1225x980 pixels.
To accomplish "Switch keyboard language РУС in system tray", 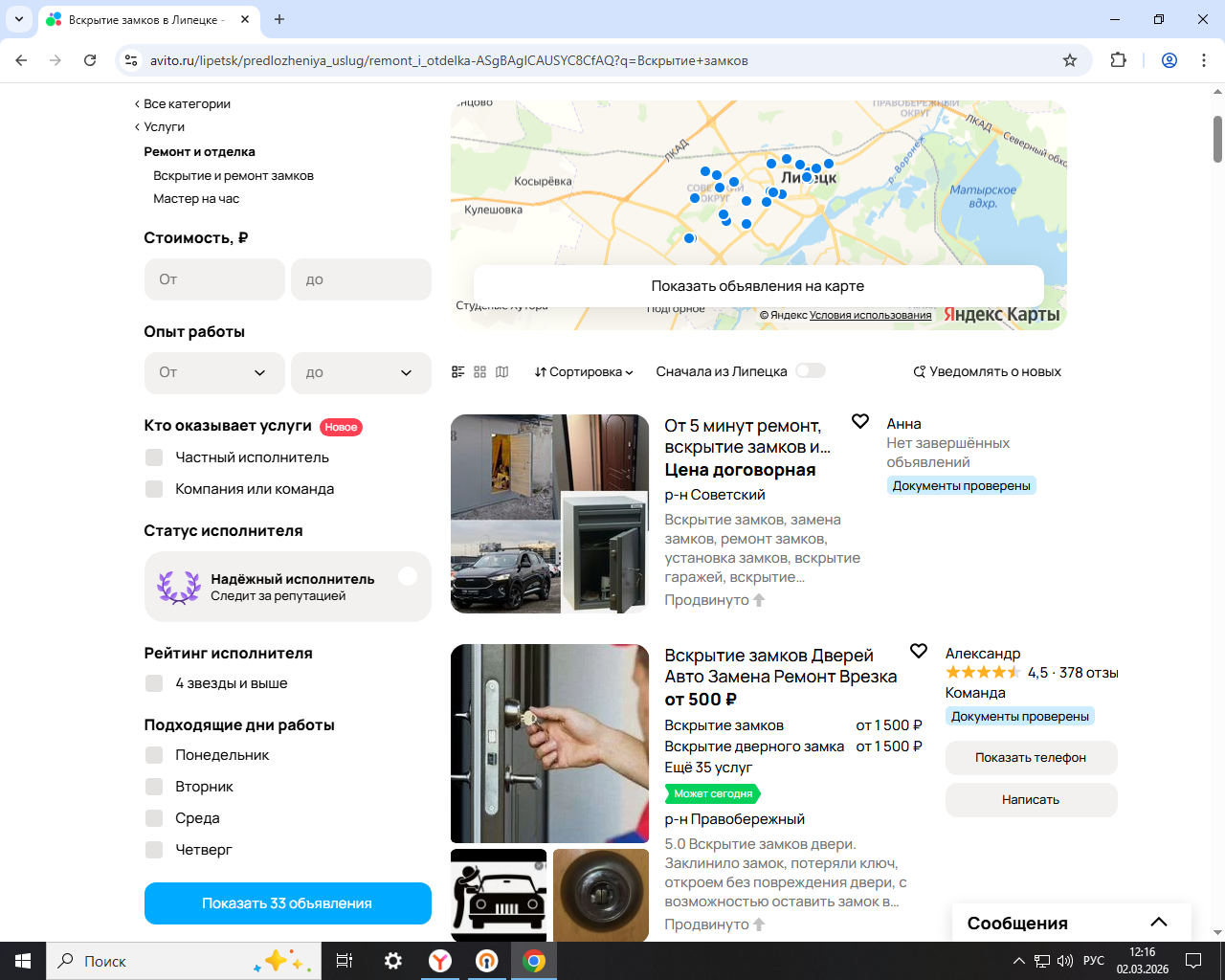I will pyautogui.click(x=1094, y=961).
